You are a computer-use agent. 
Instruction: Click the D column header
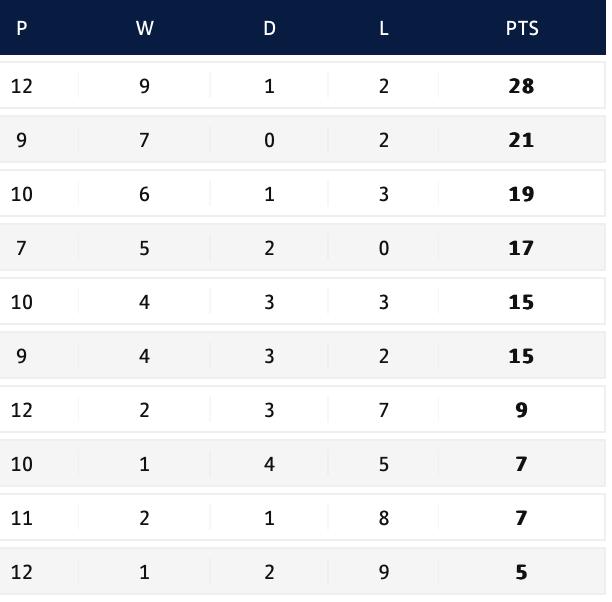point(269,28)
